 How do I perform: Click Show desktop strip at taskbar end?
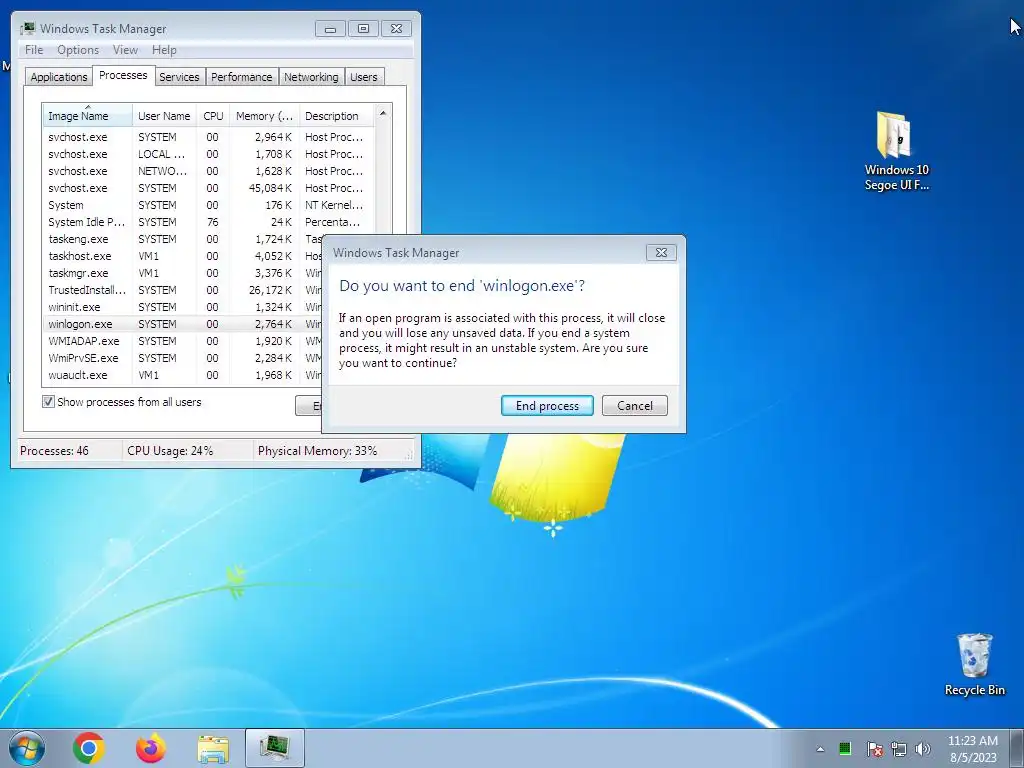[1019, 748]
